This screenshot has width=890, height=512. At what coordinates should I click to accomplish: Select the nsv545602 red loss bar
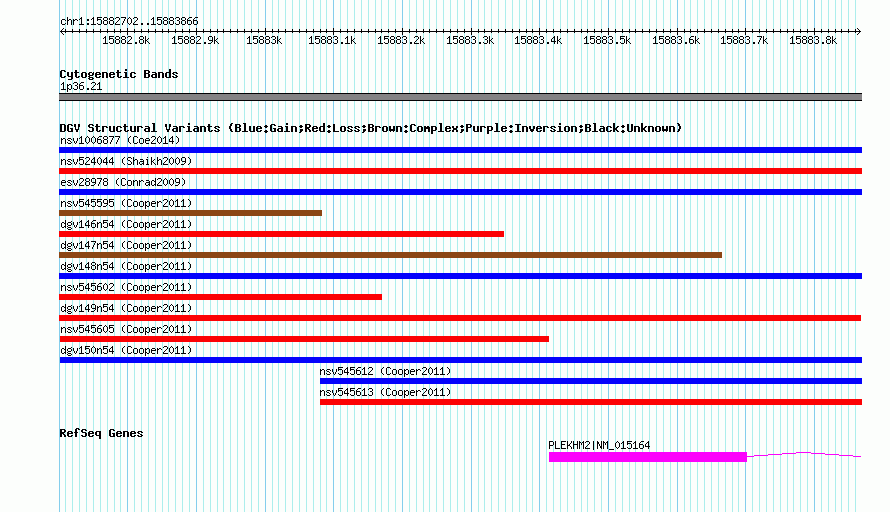220,297
